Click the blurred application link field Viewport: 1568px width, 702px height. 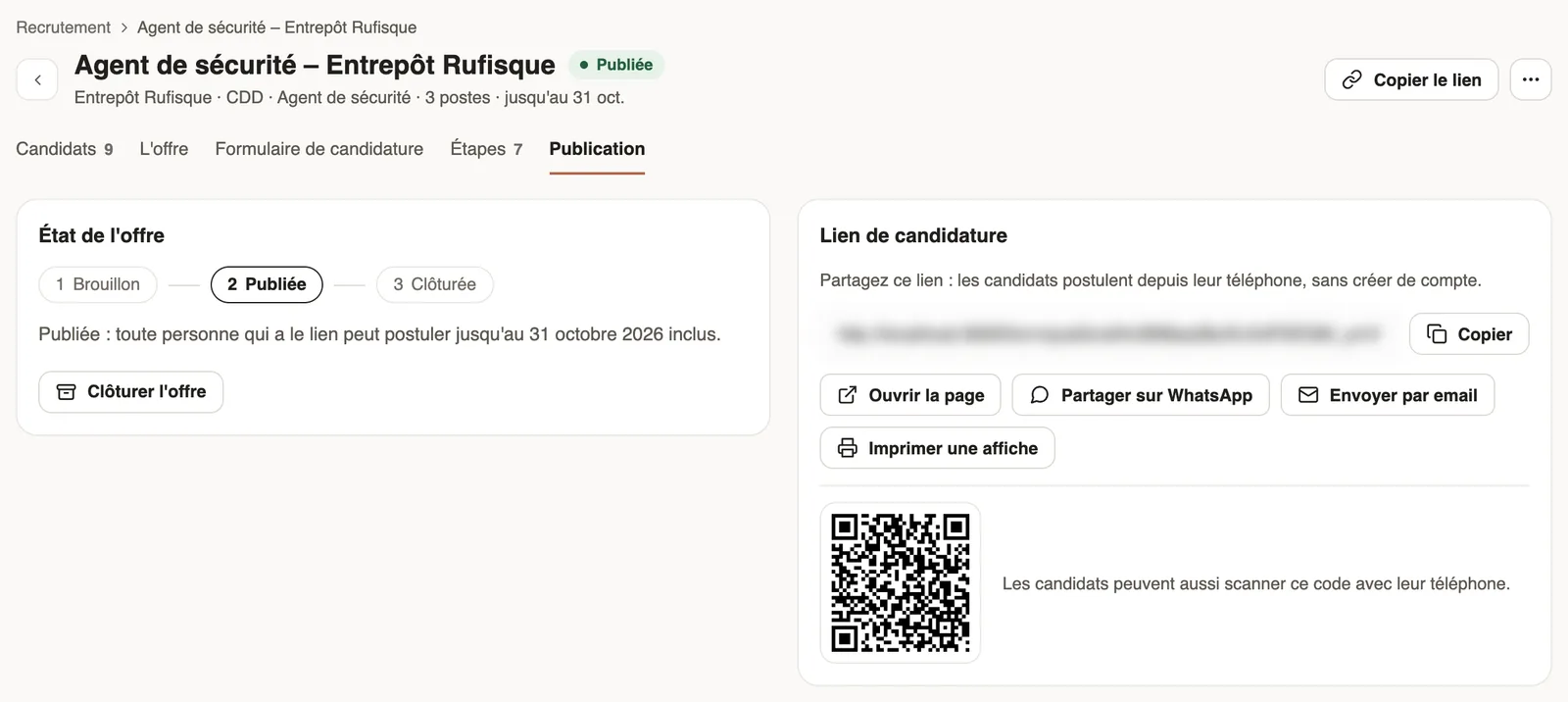point(1108,334)
